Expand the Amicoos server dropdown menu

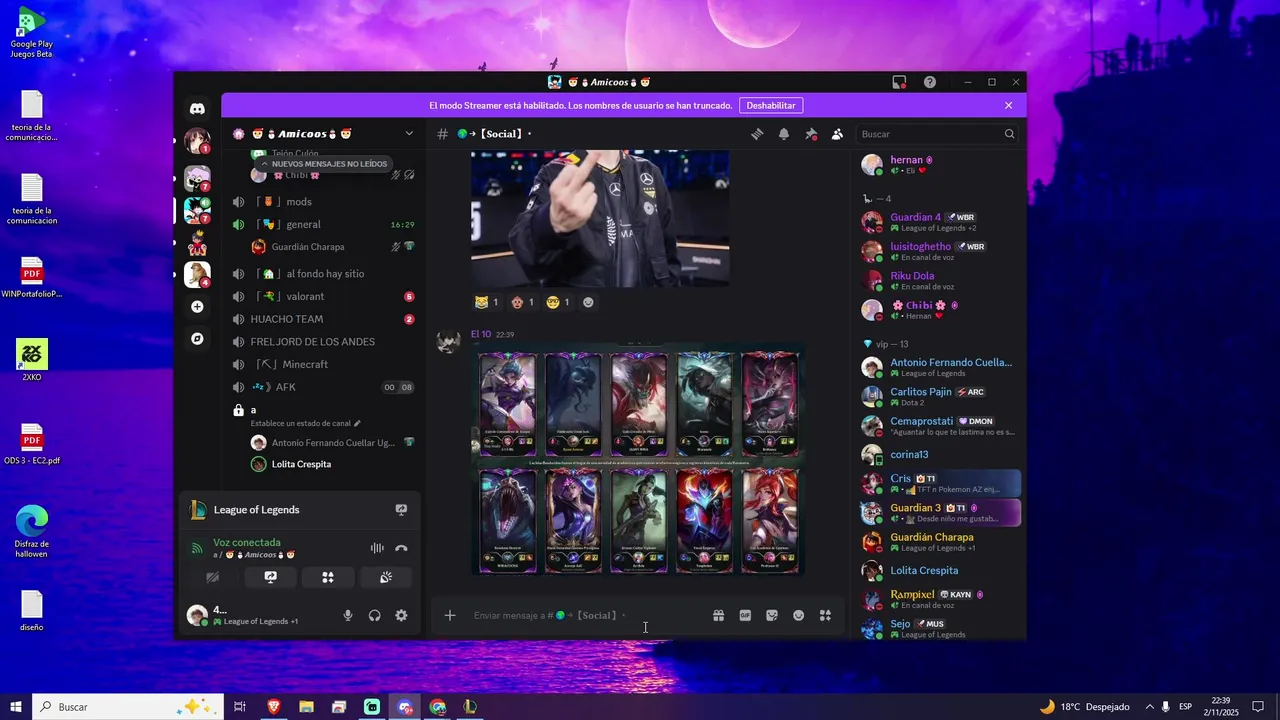409,133
